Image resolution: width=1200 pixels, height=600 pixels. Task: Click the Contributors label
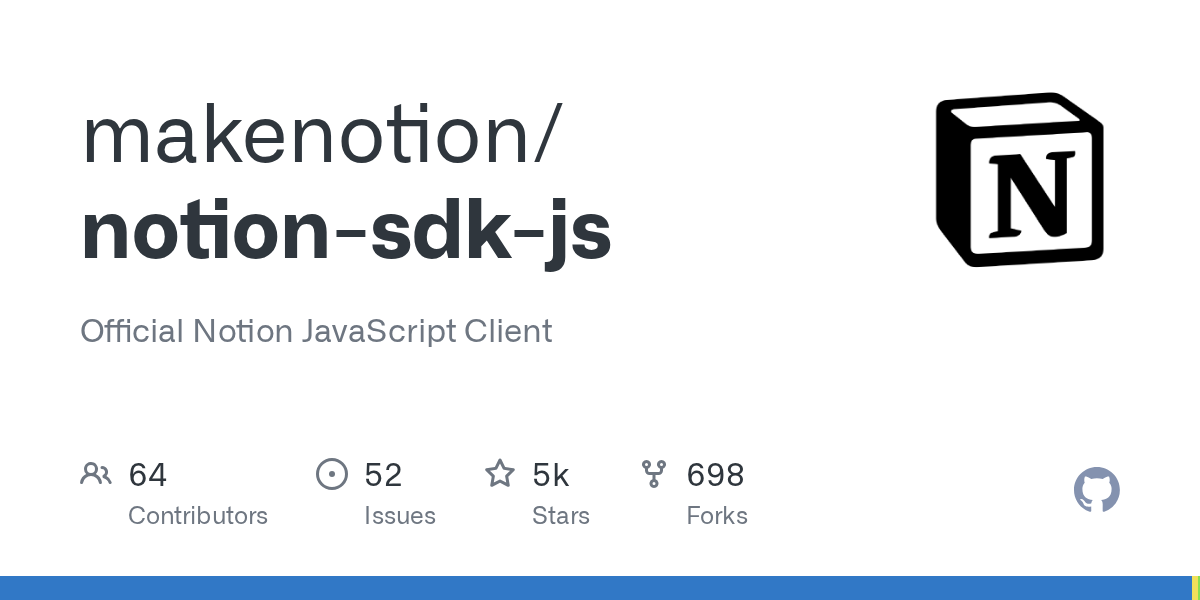click(198, 516)
